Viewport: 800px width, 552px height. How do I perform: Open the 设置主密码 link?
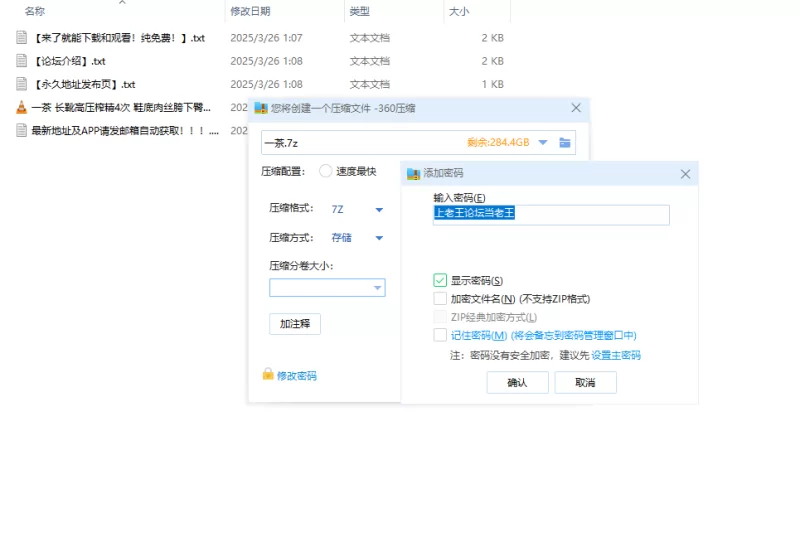616,355
